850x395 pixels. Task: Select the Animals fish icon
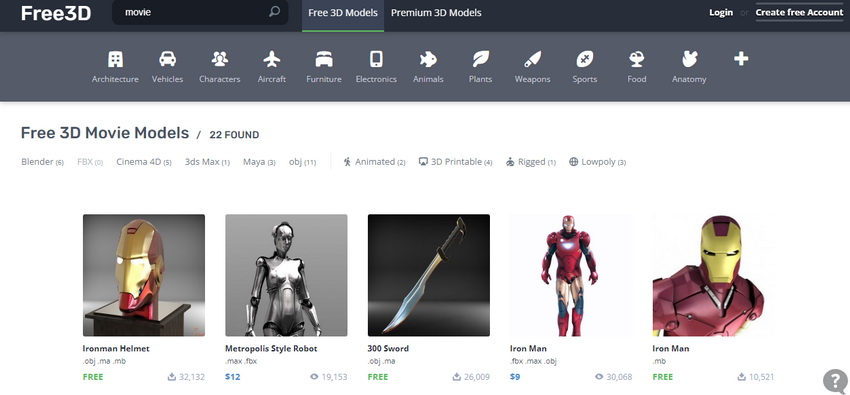428,59
